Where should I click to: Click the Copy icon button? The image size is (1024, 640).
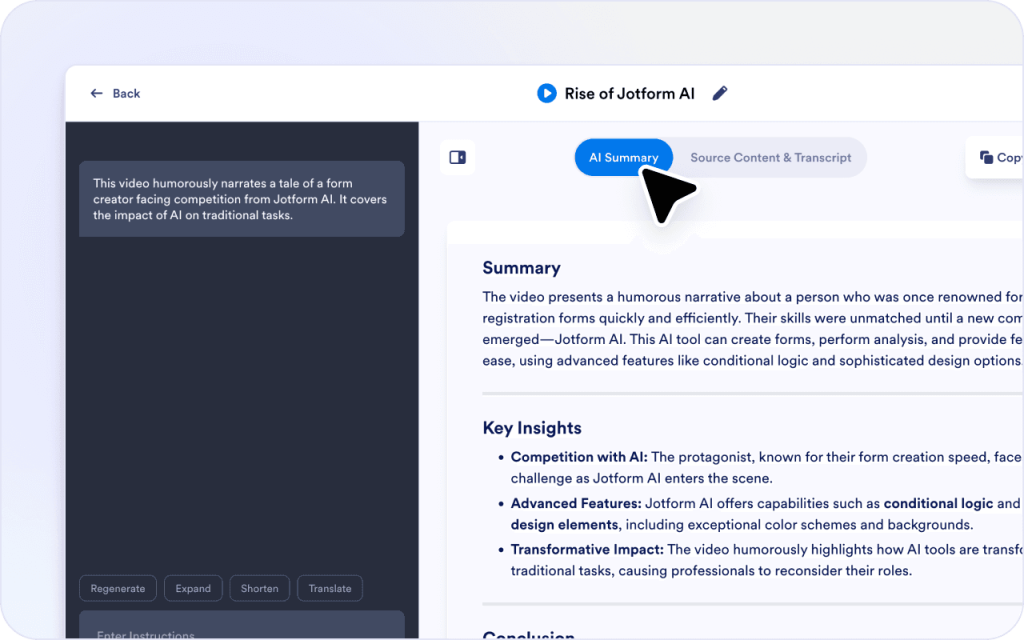point(987,157)
